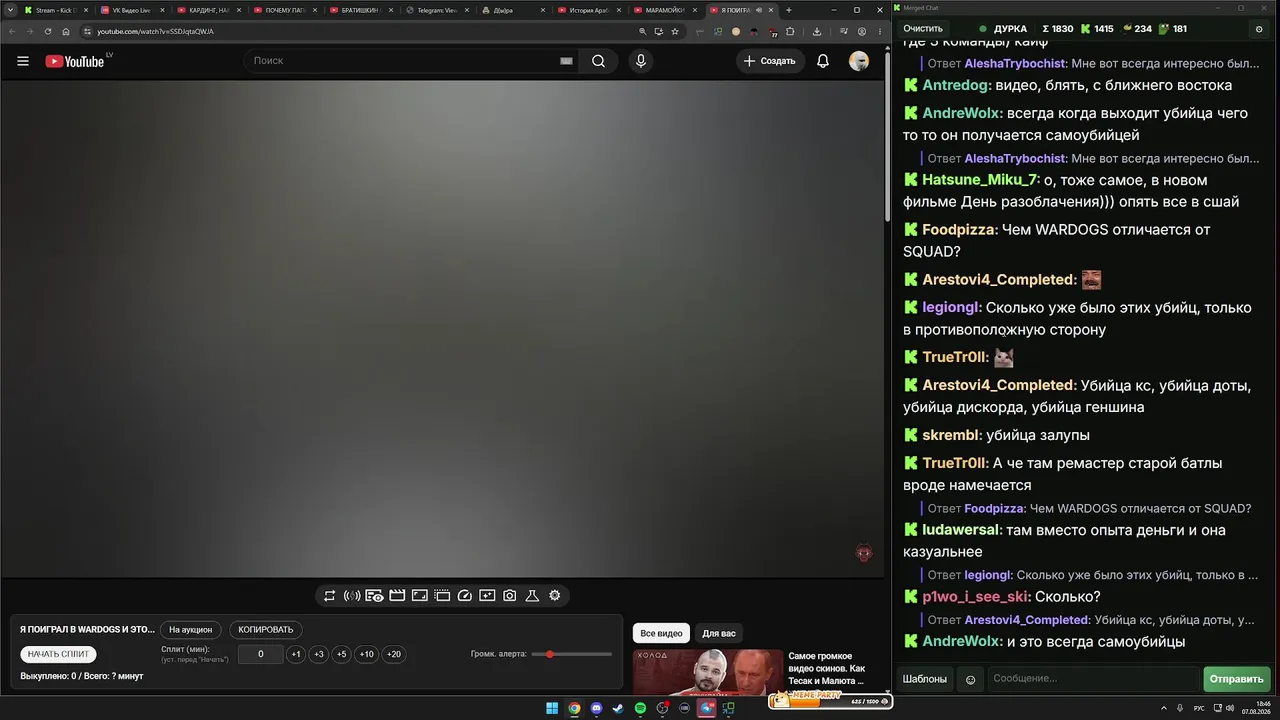This screenshot has width=1280, height=720.
Task: Click username p1wo_i_see_ski in chat
Action: tap(976, 597)
